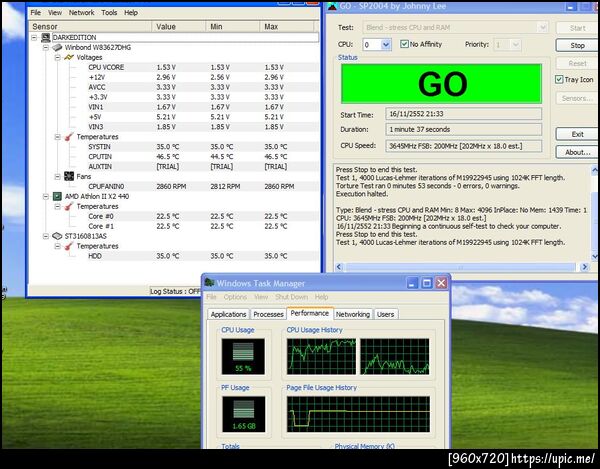The image size is (600, 469).
Task: Open the Test type dropdown
Action: coord(542,28)
